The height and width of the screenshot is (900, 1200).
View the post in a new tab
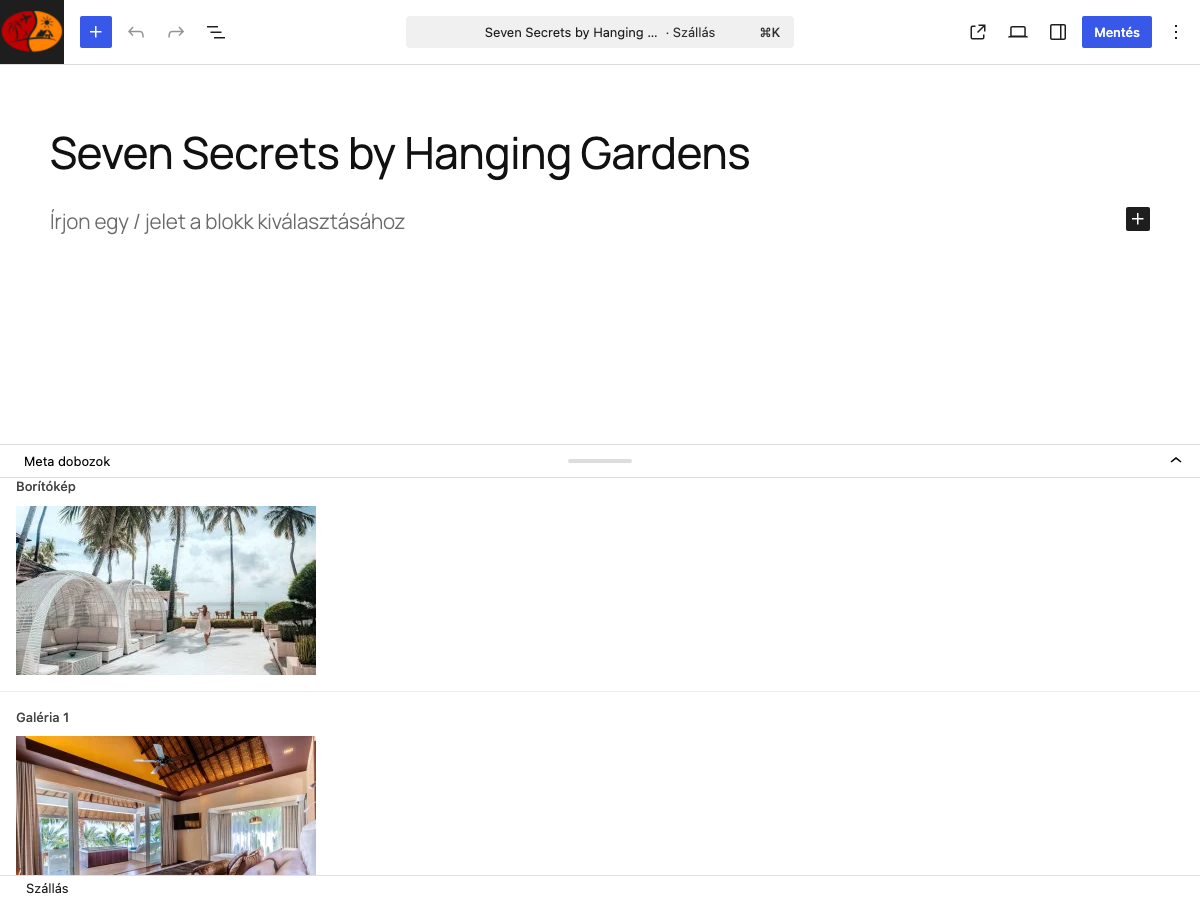click(x=978, y=32)
